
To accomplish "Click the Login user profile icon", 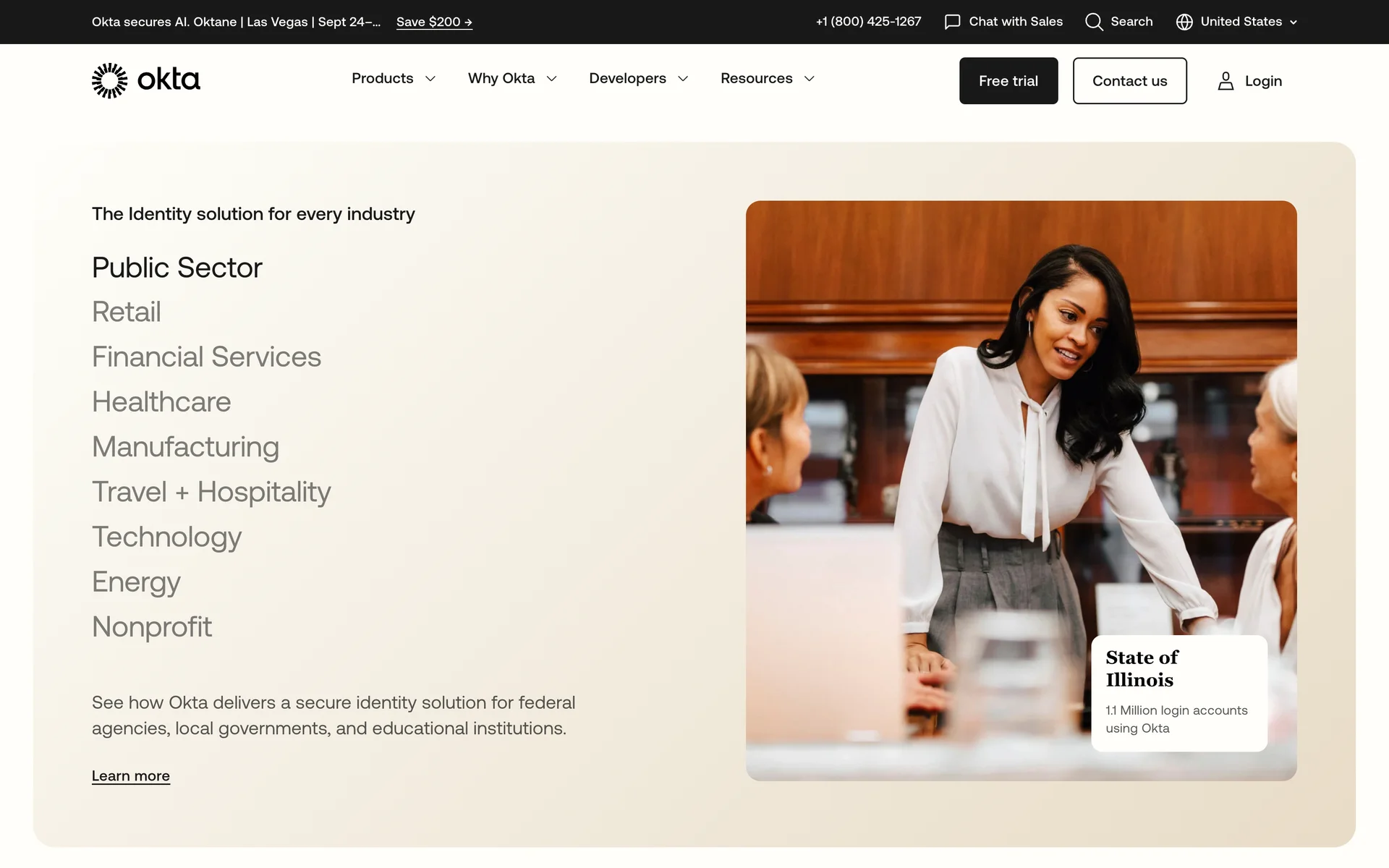I will (x=1226, y=81).
